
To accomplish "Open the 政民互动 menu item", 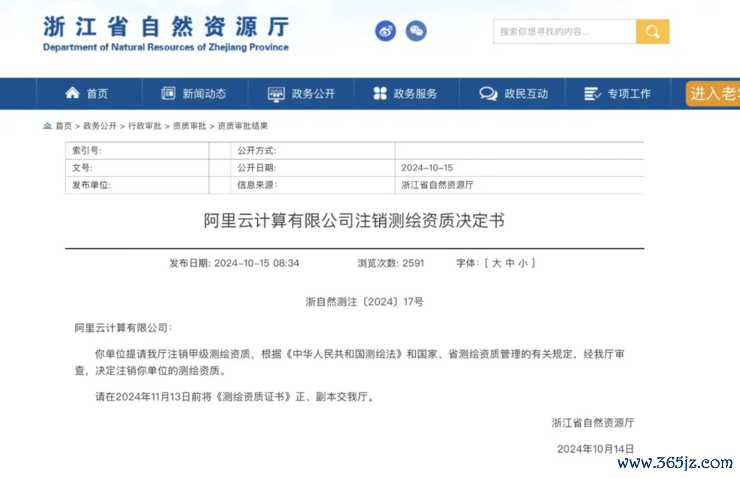I will pos(526,94).
